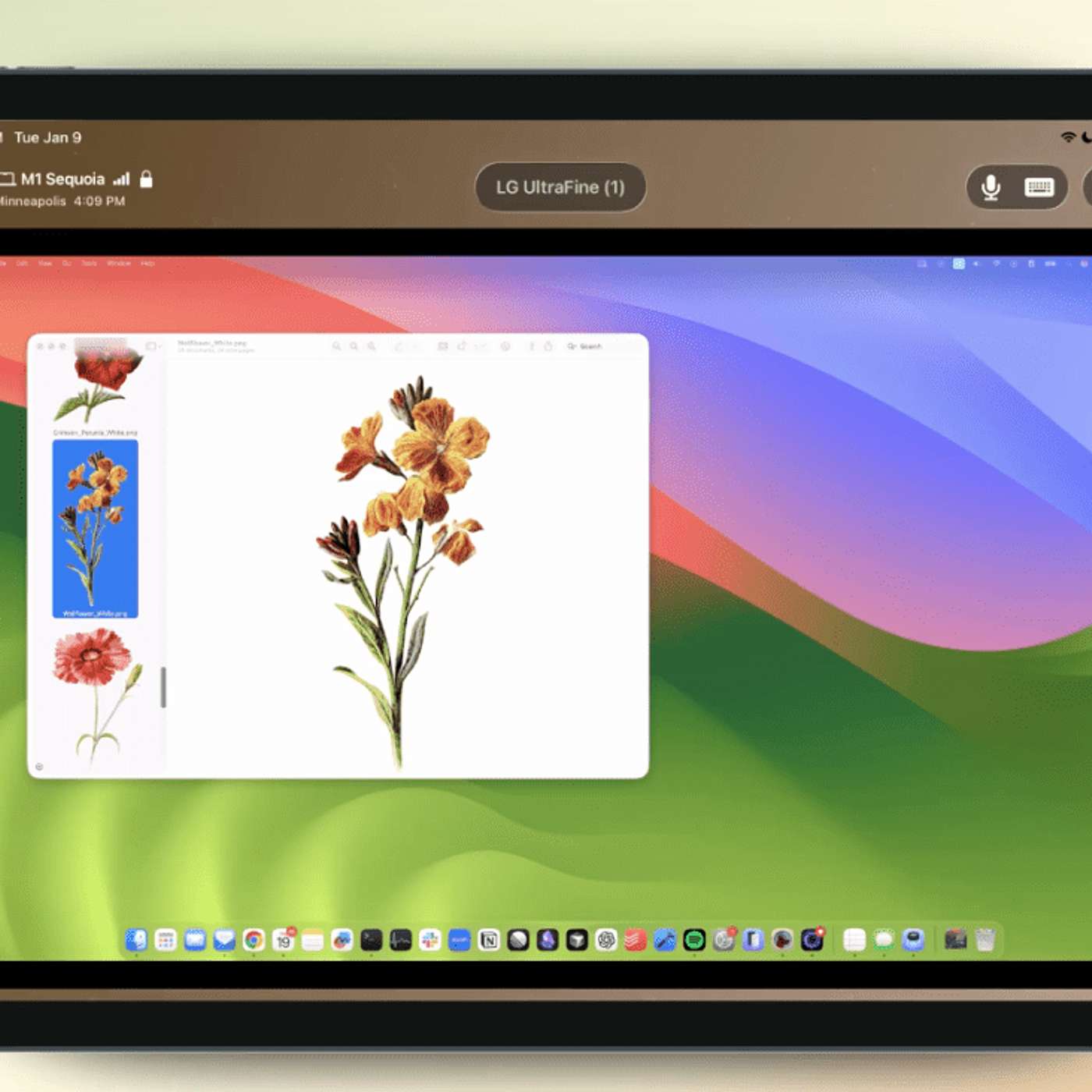Toggle the Preview sidebar view button
Screen dimensions: 1092x1092
click(x=151, y=346)
